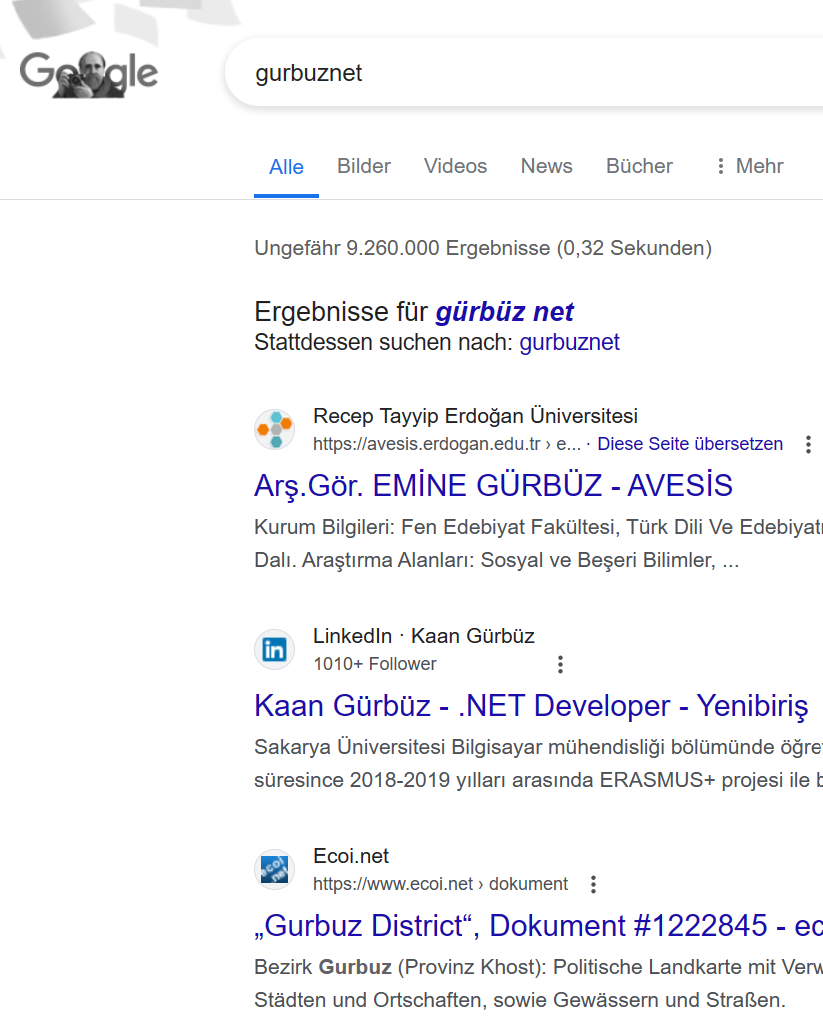The width and height of the screenshot is (823, 1021).
Task: Go to the News tab
Action: click(x=546, y=166)
